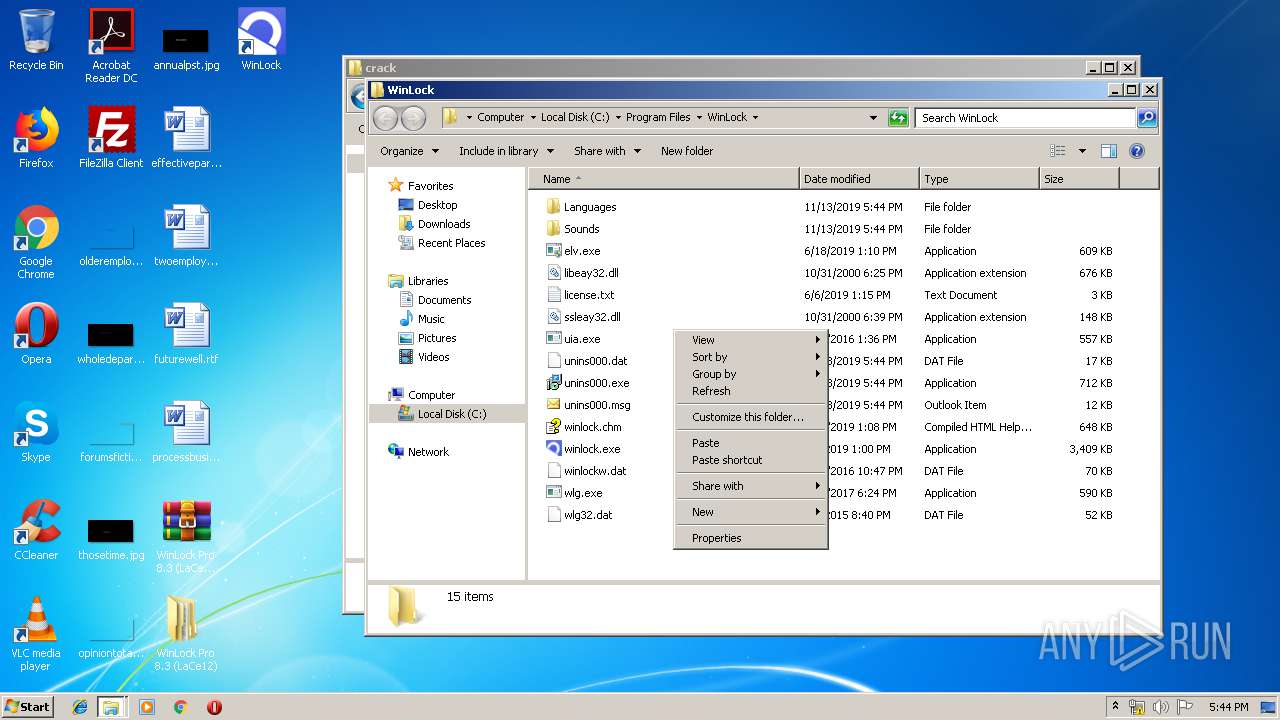Open the Recycle Bin desktop icon

coord(36,40)
